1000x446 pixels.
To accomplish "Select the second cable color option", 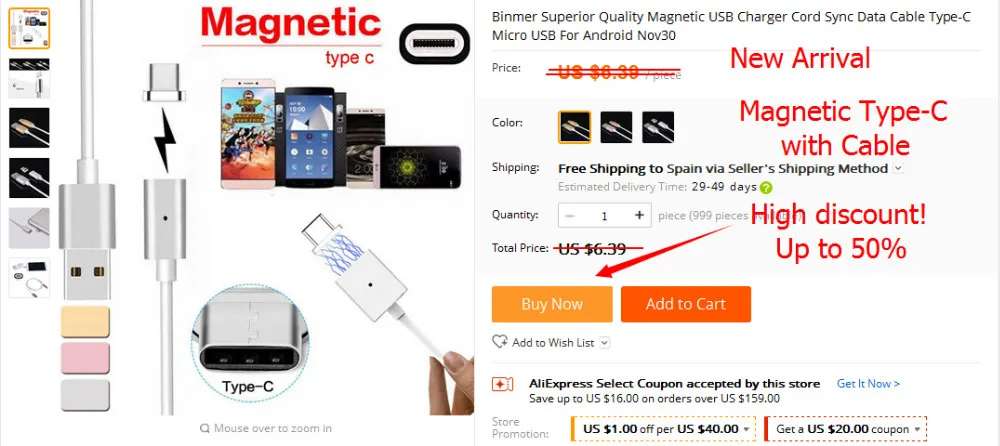I will (x=616, y=127).
